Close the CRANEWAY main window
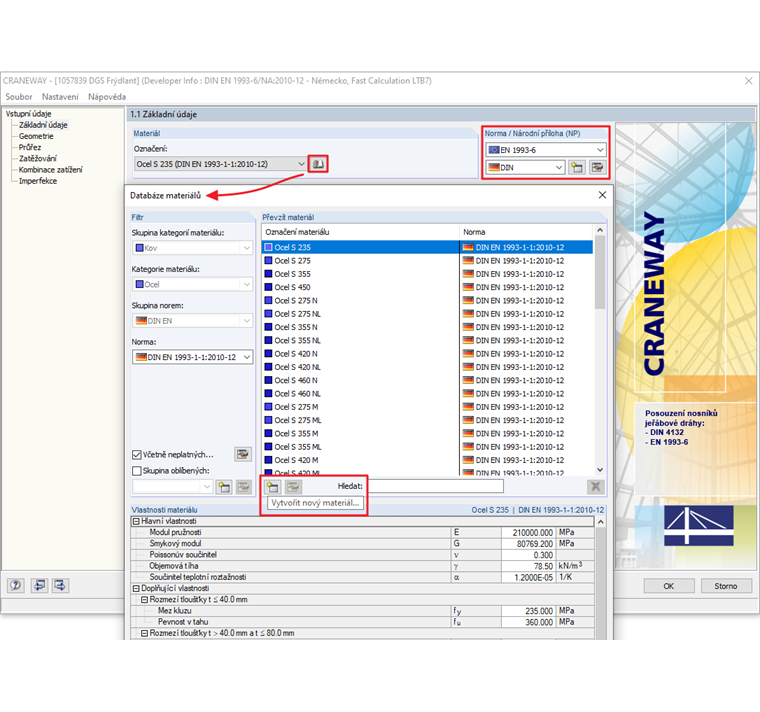 (x=748, y=81)
